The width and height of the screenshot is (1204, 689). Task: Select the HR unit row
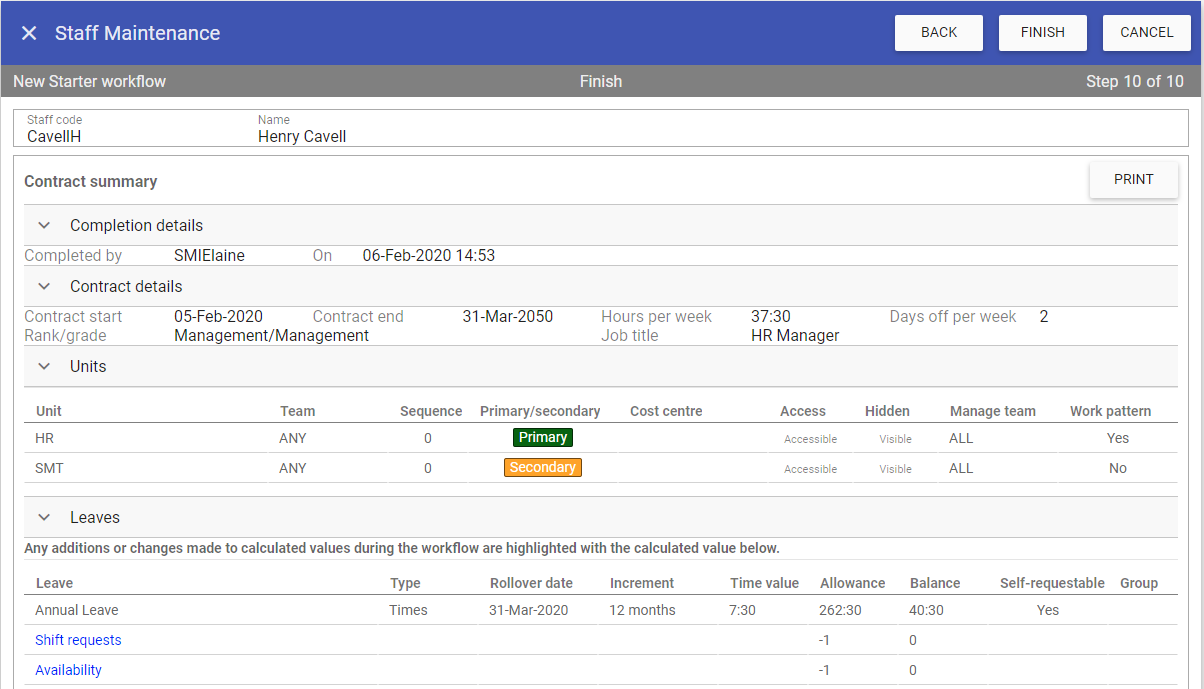click(45, 438)
